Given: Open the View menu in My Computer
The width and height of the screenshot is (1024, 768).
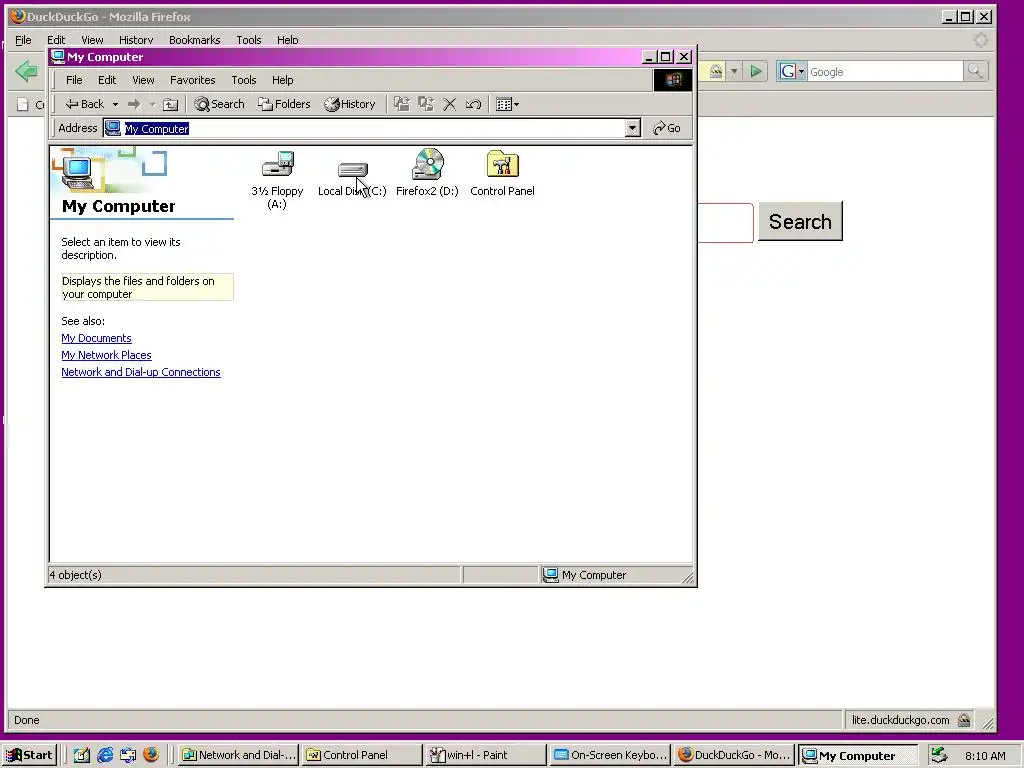Looking at the screenshot, I should pos(143,80).
